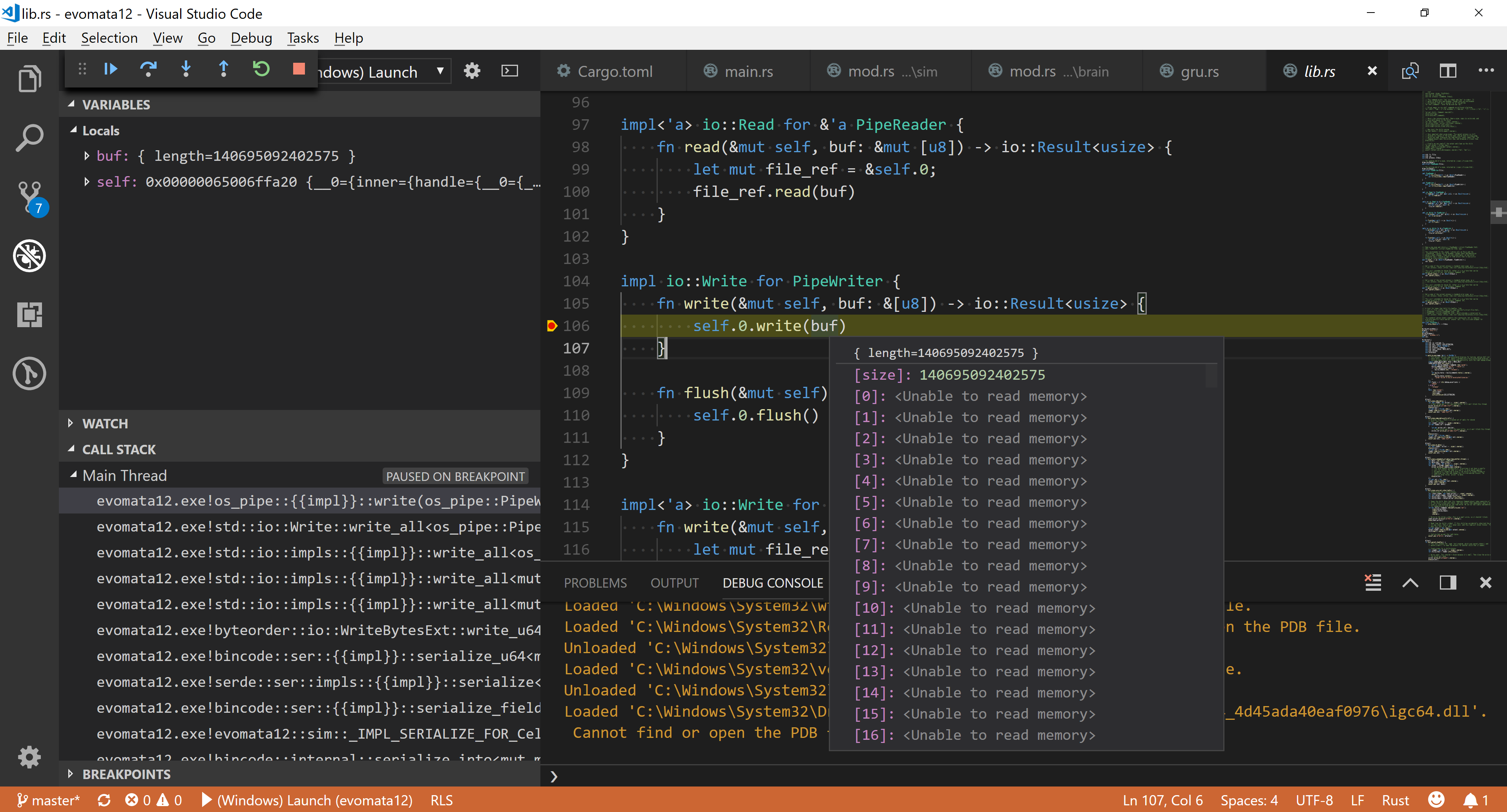Screen dimensions: 1507x812
Task: Stop the debug session
Action: tap(299, 69)
